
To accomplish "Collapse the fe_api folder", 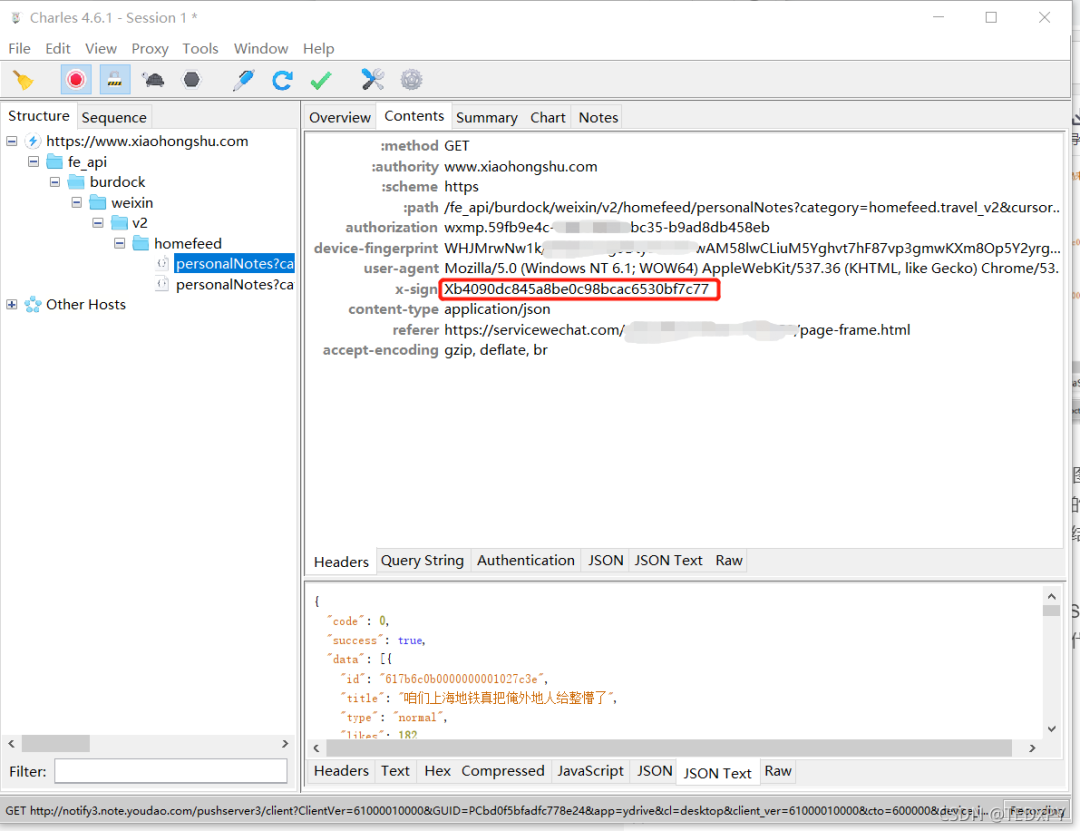I will pyautogui.click(x=33, y=162).
